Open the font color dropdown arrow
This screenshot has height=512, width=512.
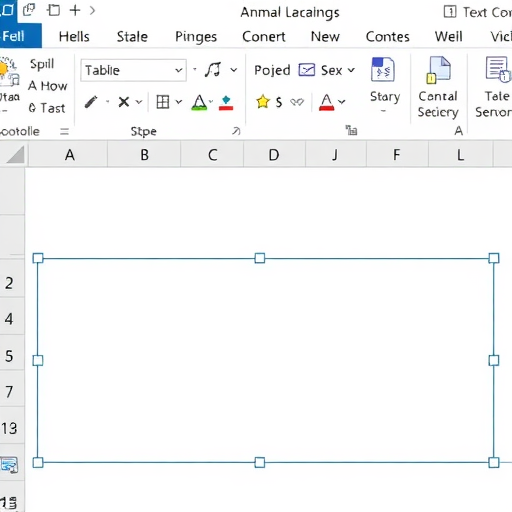[x=342, y=102]
